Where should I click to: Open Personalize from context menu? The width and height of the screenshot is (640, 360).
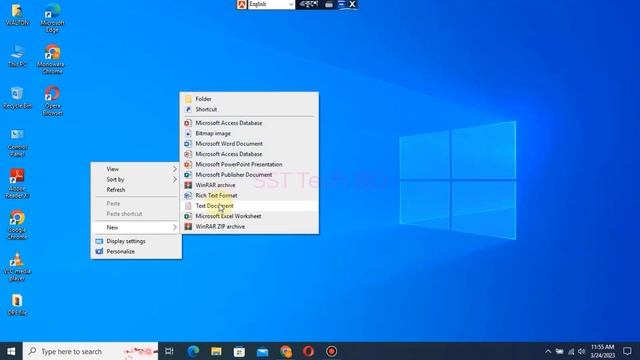[136, 251]
